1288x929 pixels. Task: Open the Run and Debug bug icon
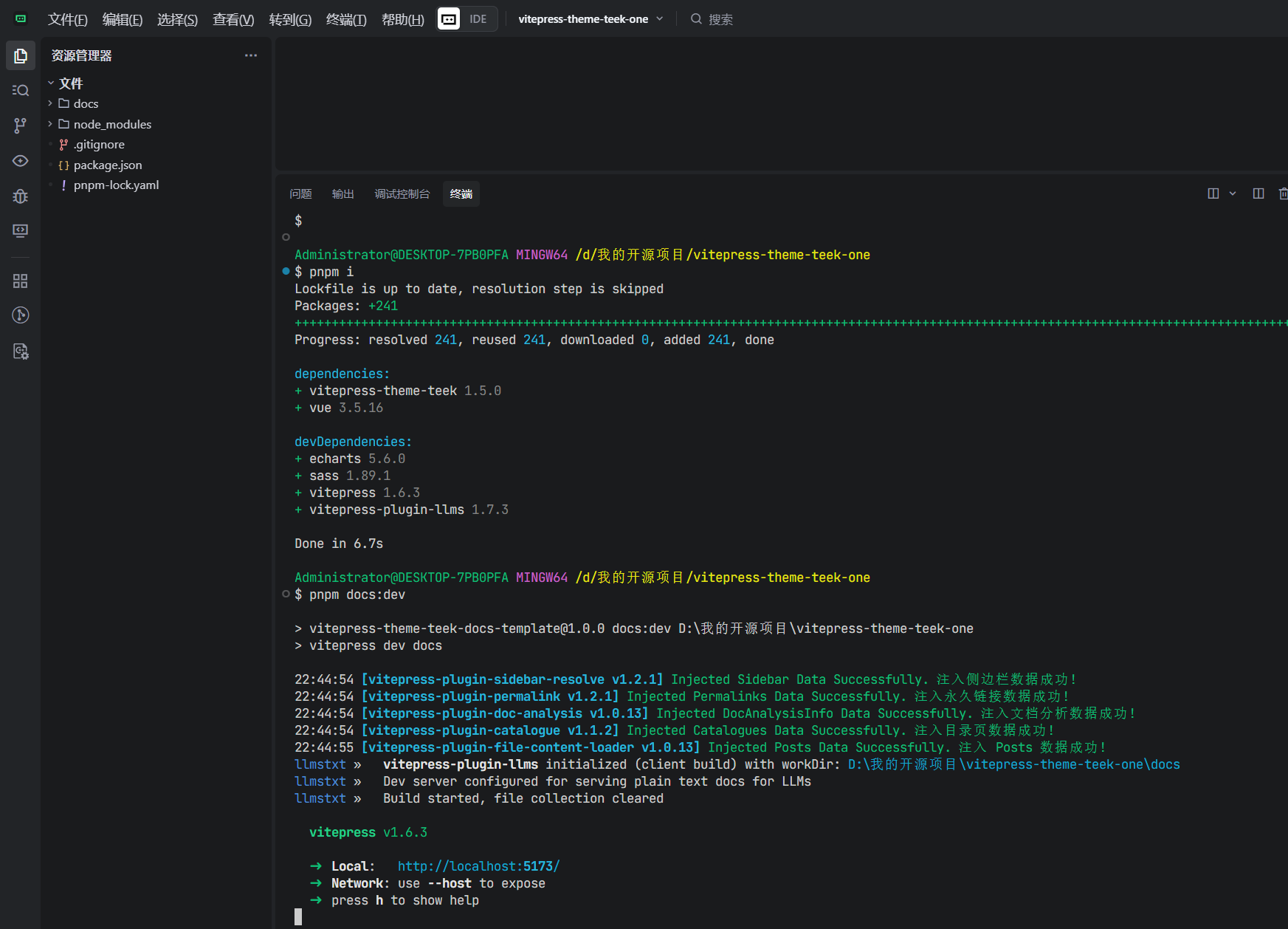click(21, 196)
